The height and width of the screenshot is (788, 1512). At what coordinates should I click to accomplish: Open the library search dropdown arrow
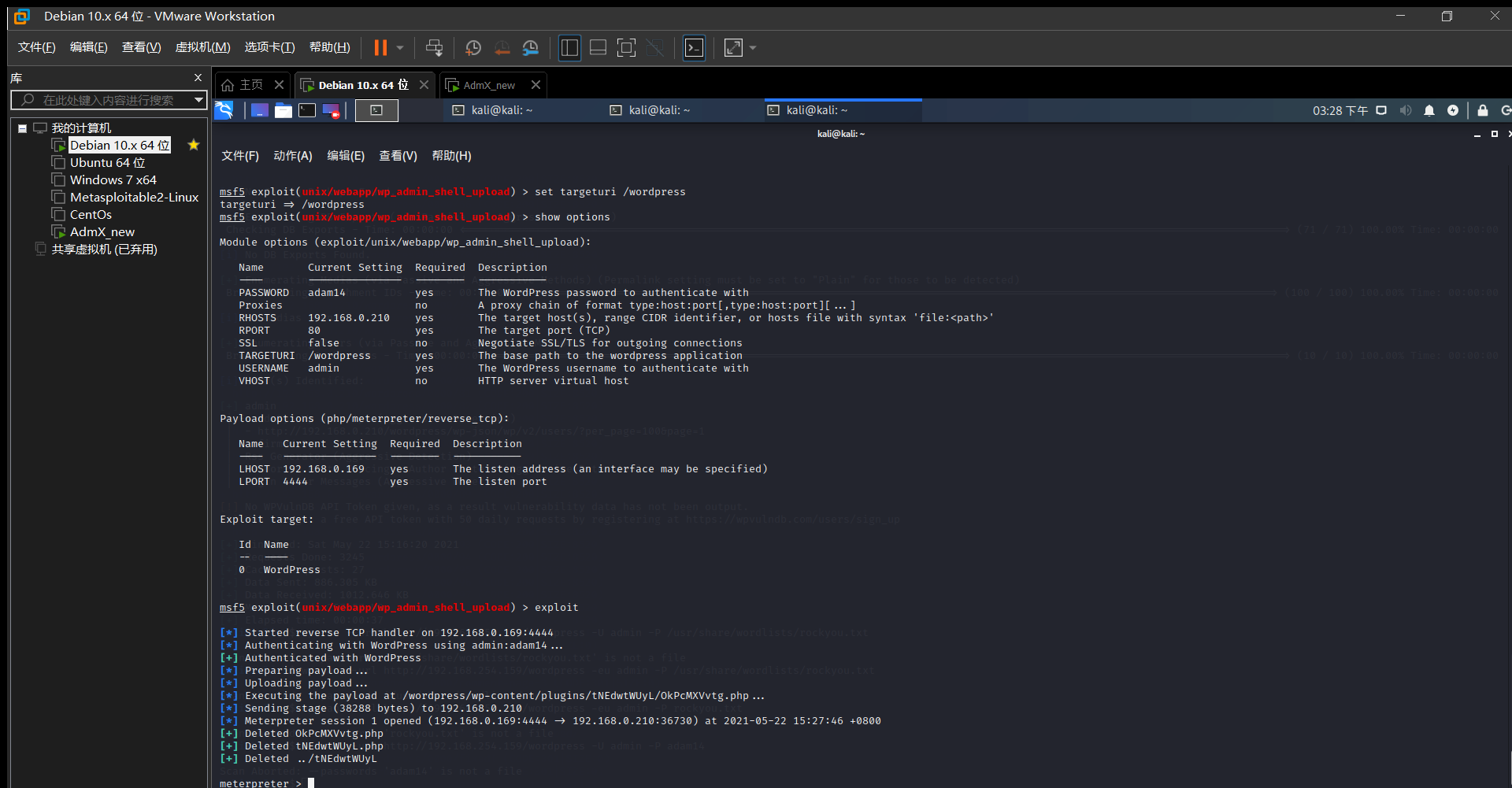pyautogui.click(x=199, y=100)
